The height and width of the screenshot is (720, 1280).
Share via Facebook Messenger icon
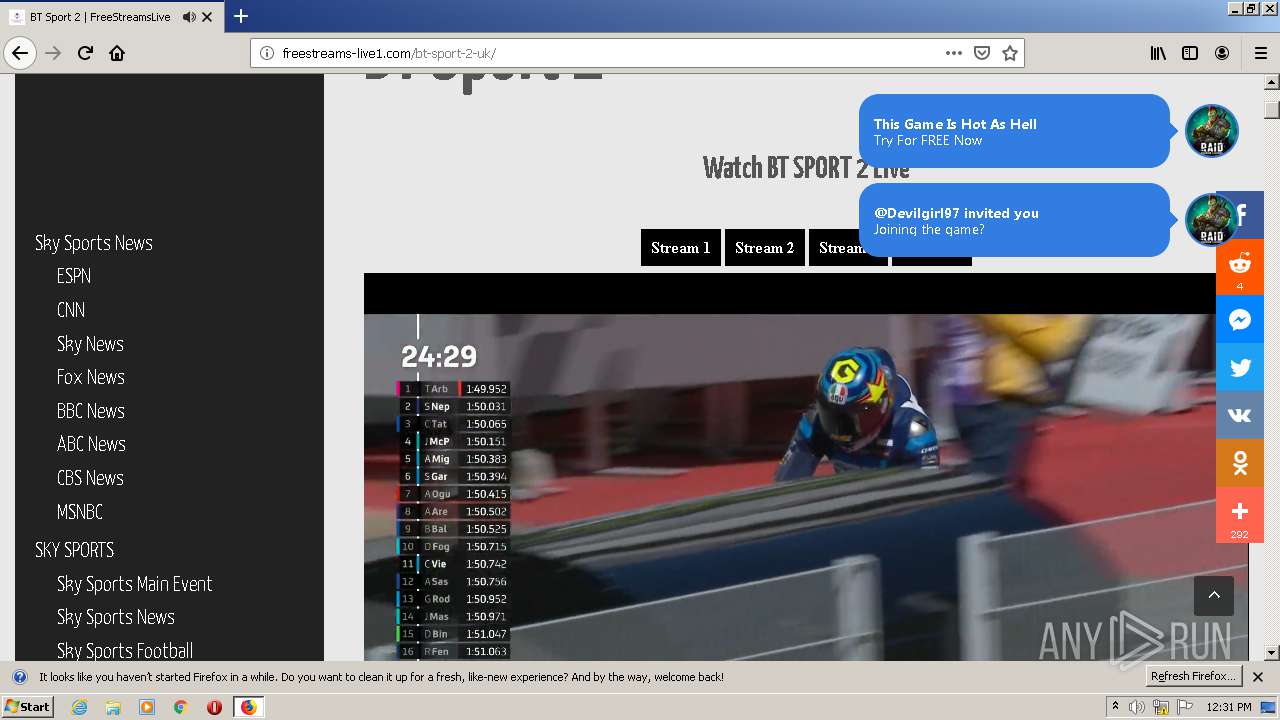(1240, 320)
